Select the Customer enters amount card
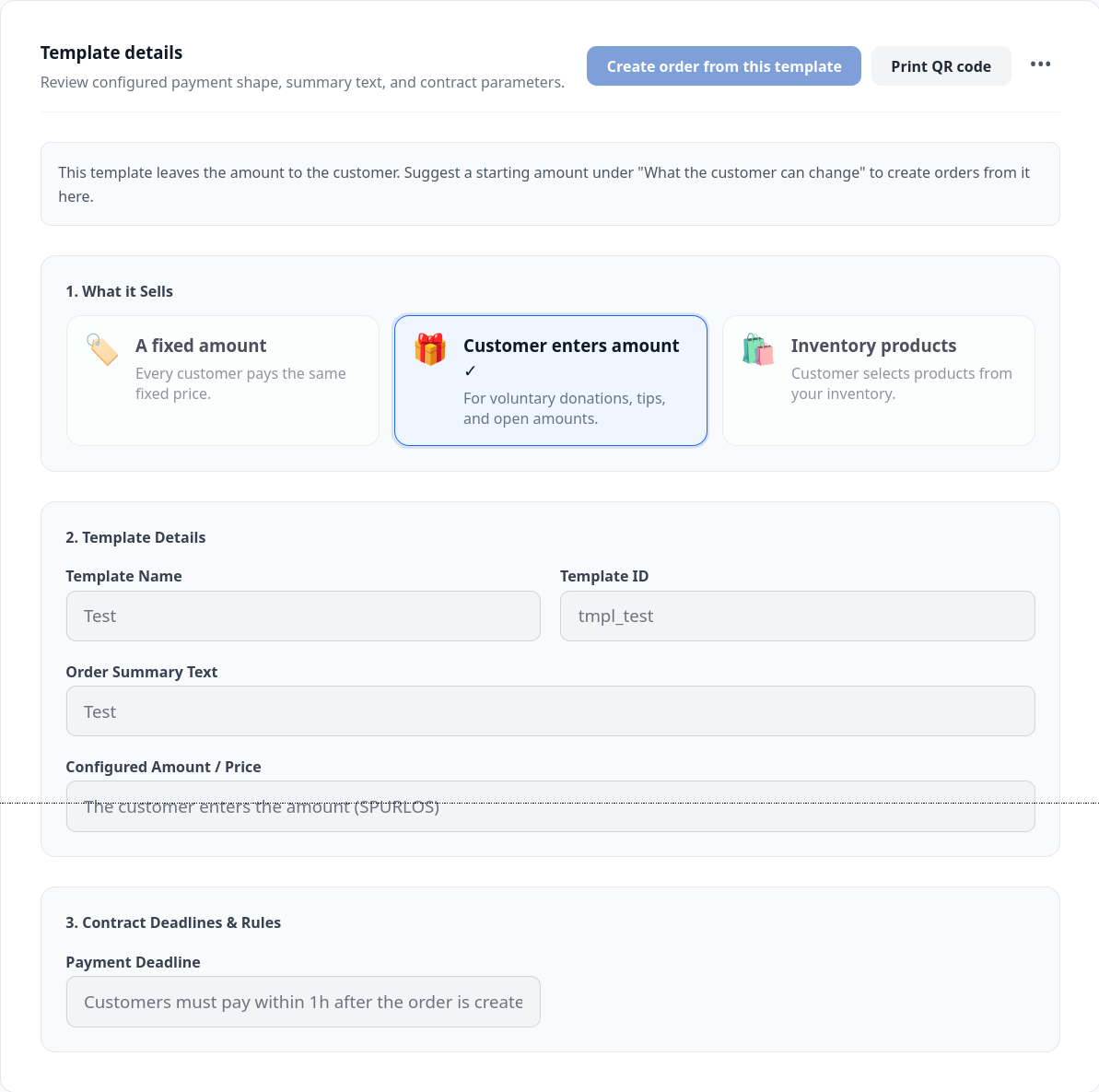Viewport: 1099px width, 1092px height. coord(550,381)
